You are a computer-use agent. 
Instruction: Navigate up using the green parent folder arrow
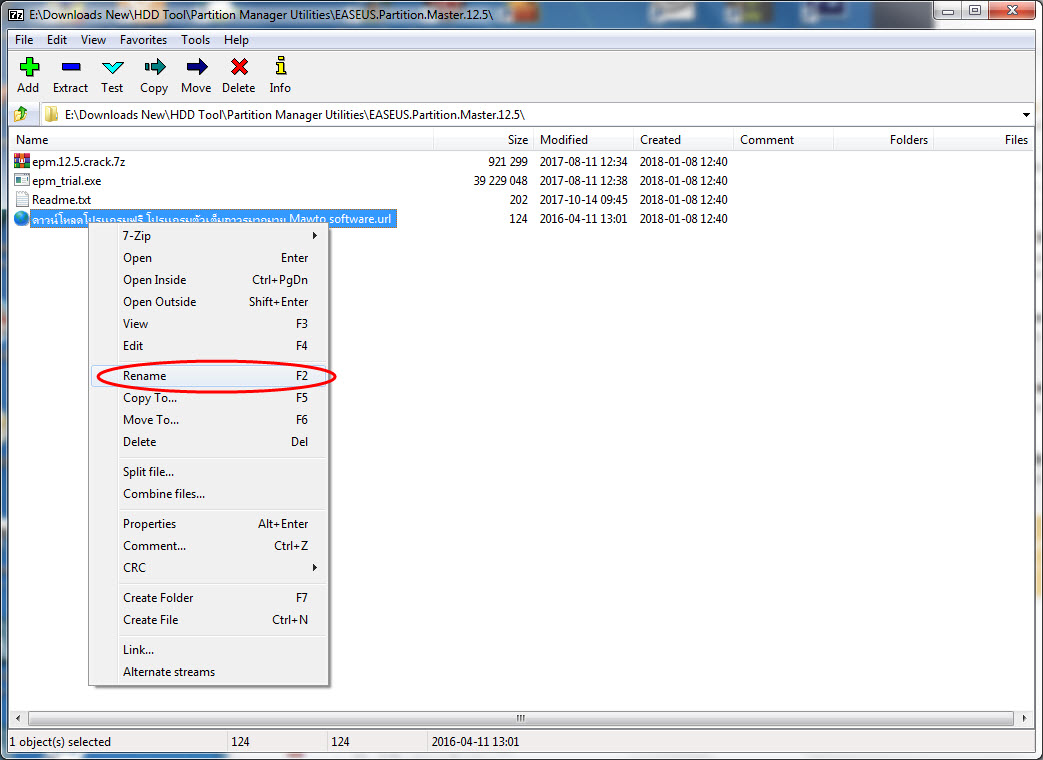click(x=20, y=114)
